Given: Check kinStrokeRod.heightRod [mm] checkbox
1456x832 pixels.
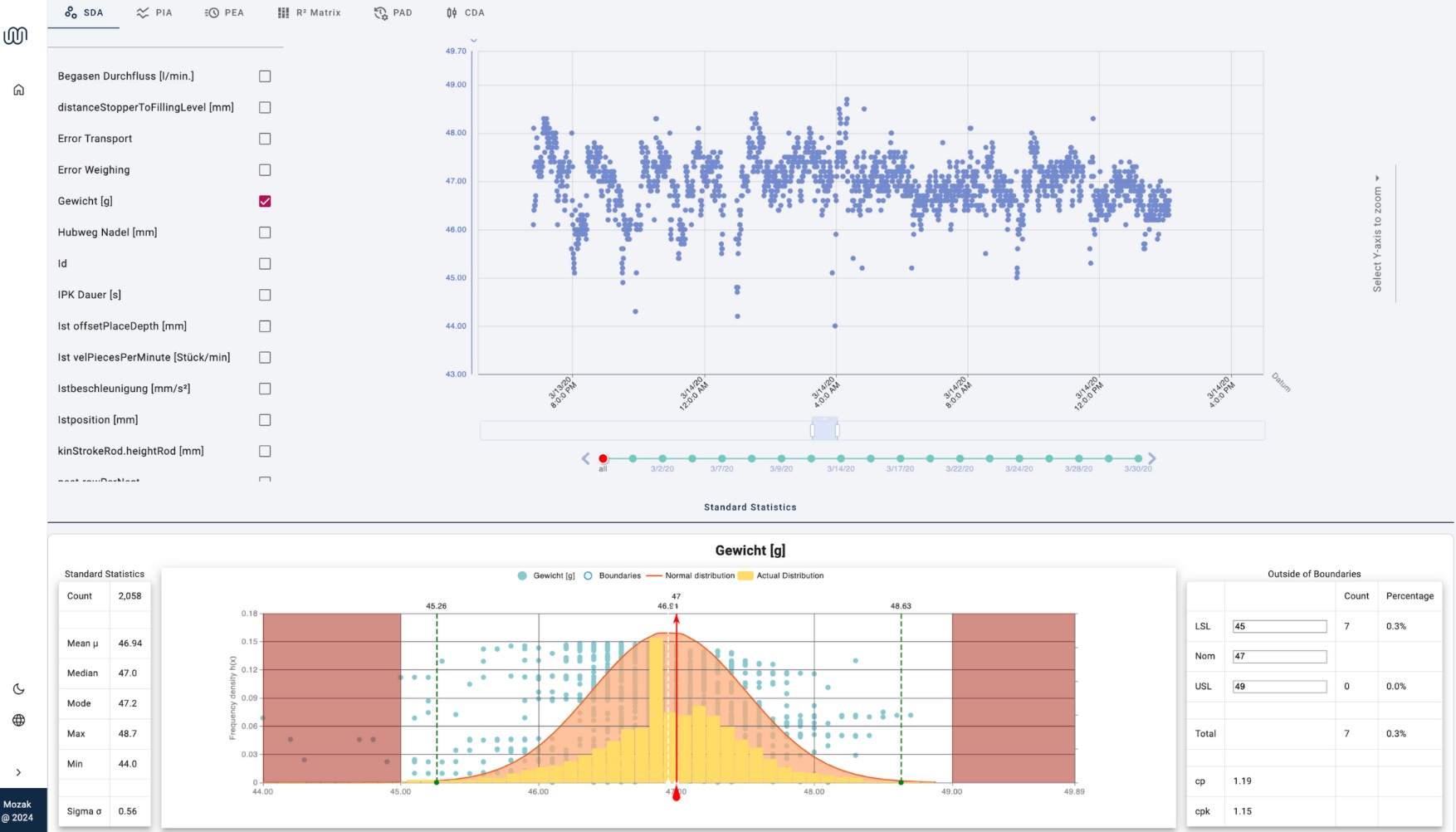Looking at the screenshot, I should [265, 451].
